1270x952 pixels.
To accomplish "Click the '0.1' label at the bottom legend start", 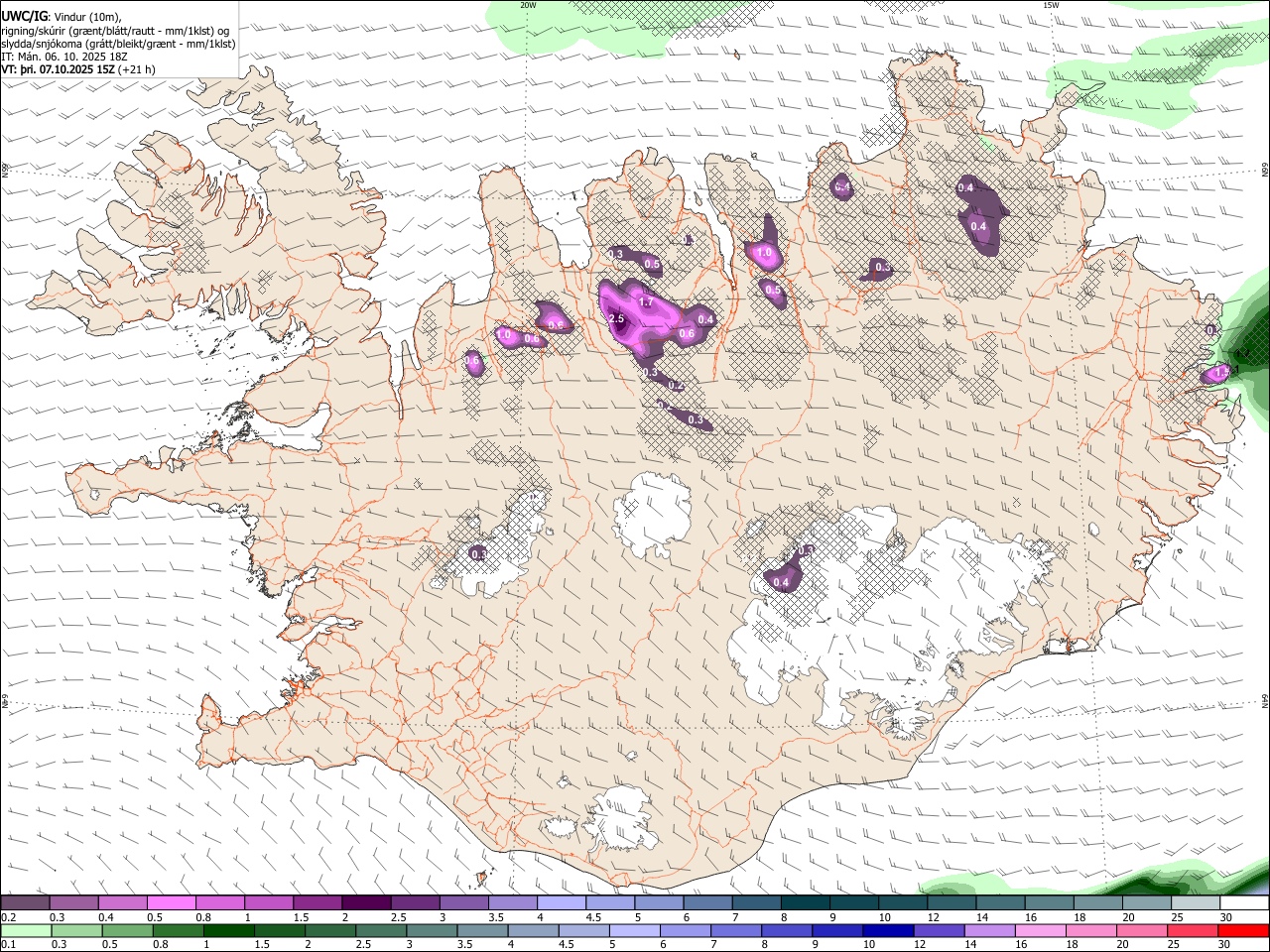I will click(8, 944).
